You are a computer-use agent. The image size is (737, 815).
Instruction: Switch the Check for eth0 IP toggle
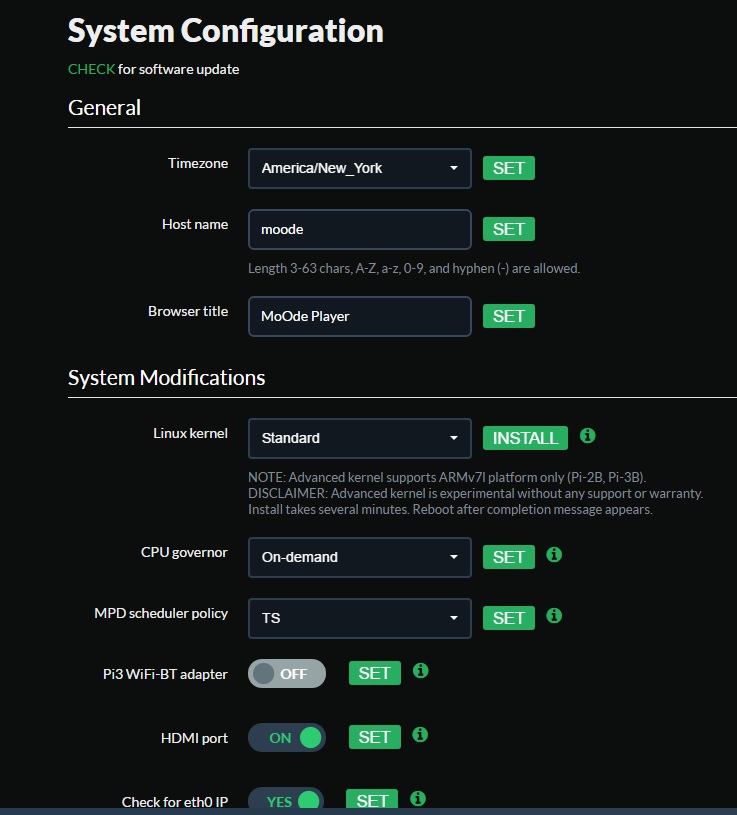click(286, 799)
